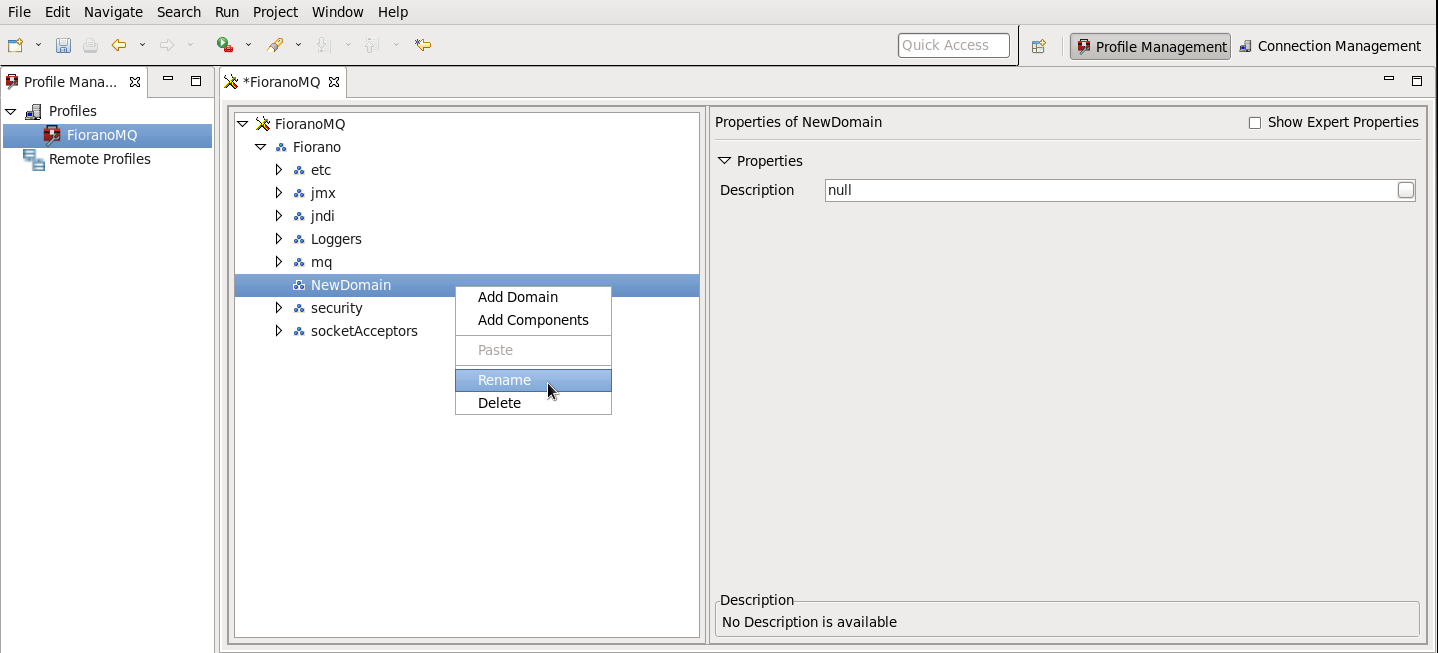The width and height of the screenshot is (1438, 653).
Task: Choose Add Components from context menu
Action: [x=533, y=320]
